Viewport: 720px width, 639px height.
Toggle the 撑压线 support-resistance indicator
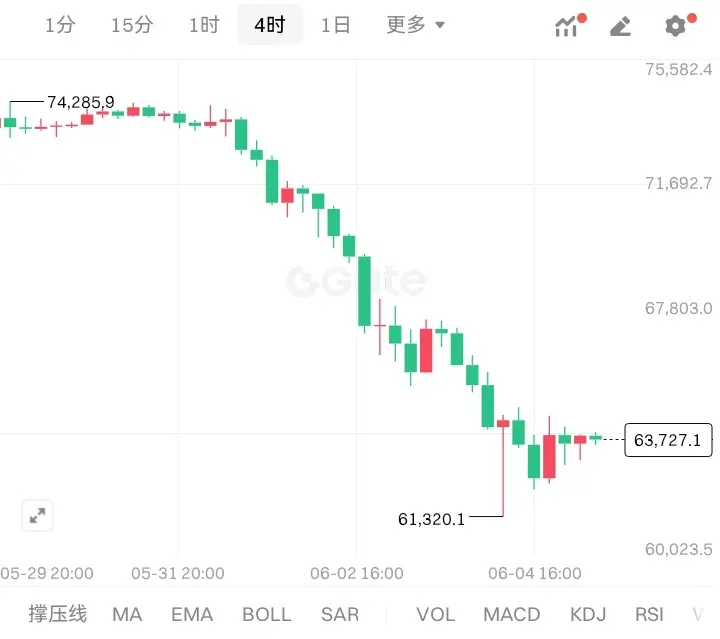pyautogui.click(x=57, y=614)
